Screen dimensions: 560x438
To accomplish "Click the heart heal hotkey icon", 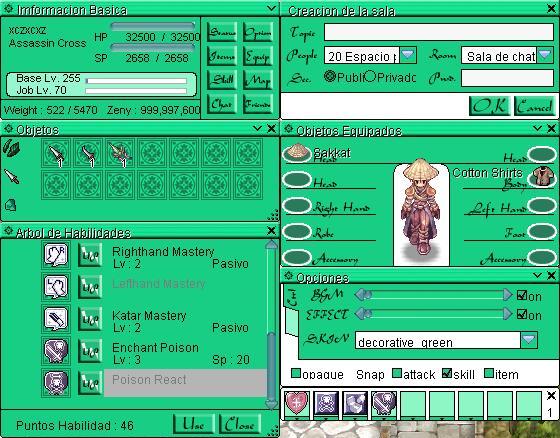I will point(297,403).
